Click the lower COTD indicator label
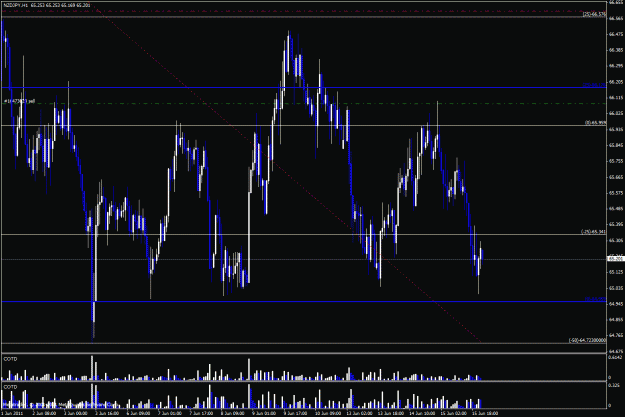The image size is (625, 417). click(x=10, y=387)
